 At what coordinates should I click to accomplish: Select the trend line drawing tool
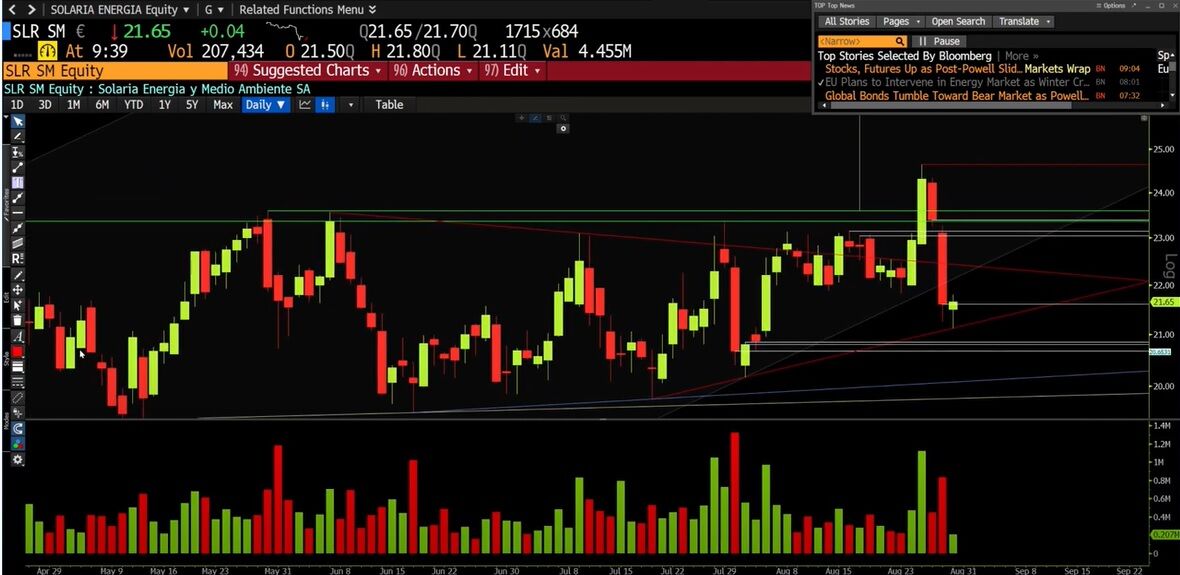(x=17, y=167)
